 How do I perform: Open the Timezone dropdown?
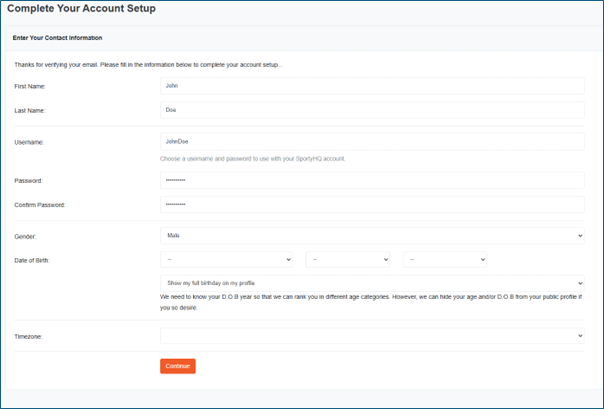tap(371, 336)
